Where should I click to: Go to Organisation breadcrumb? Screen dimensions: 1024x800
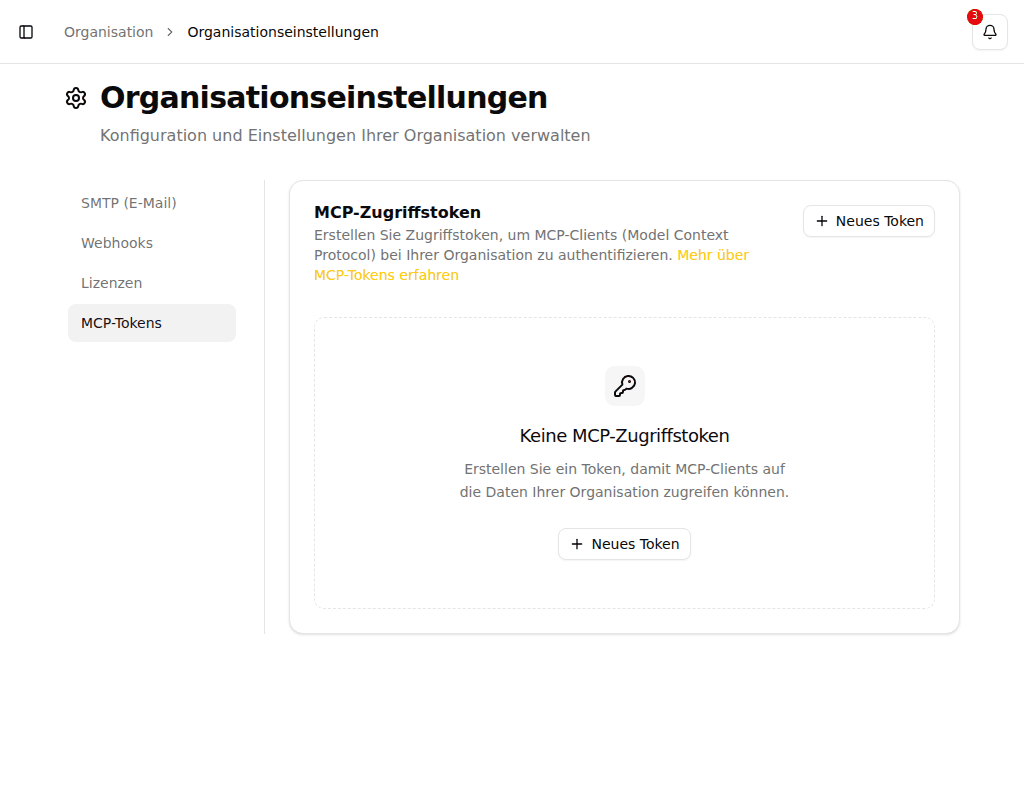(x=108, y=32)
